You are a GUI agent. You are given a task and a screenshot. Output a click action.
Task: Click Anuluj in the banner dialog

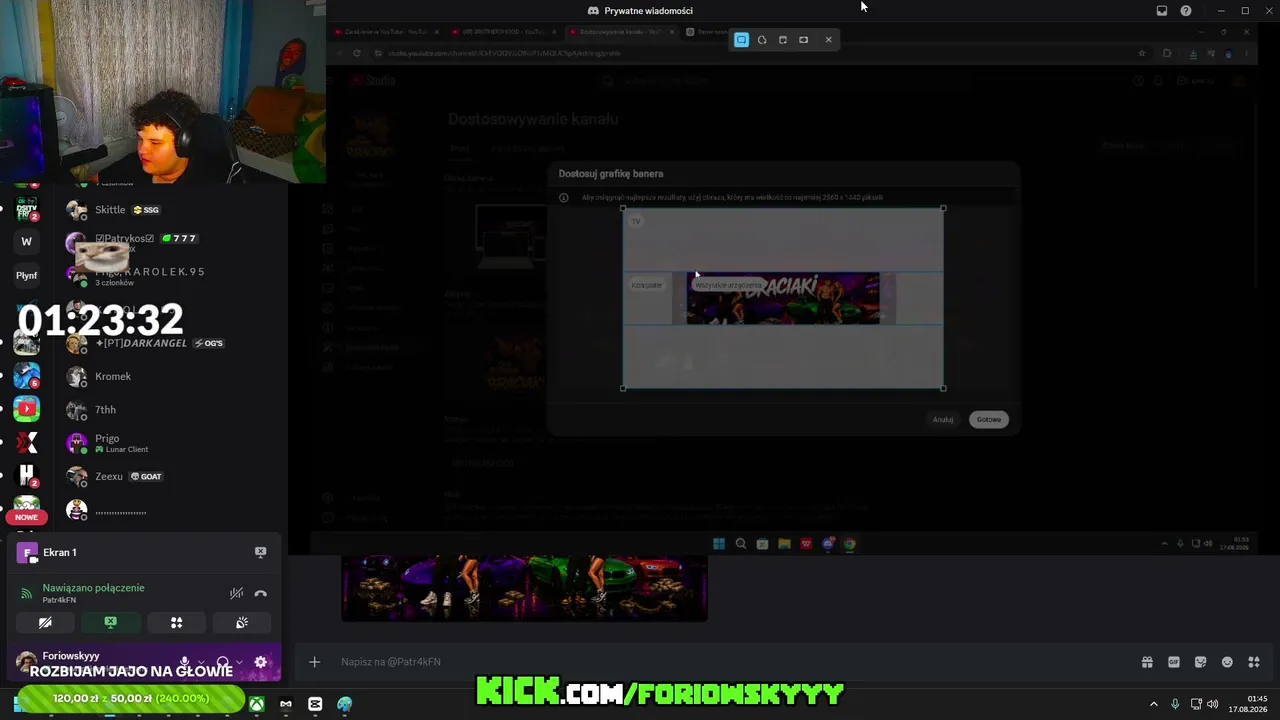pyautogui.click(x=943, y=420)
